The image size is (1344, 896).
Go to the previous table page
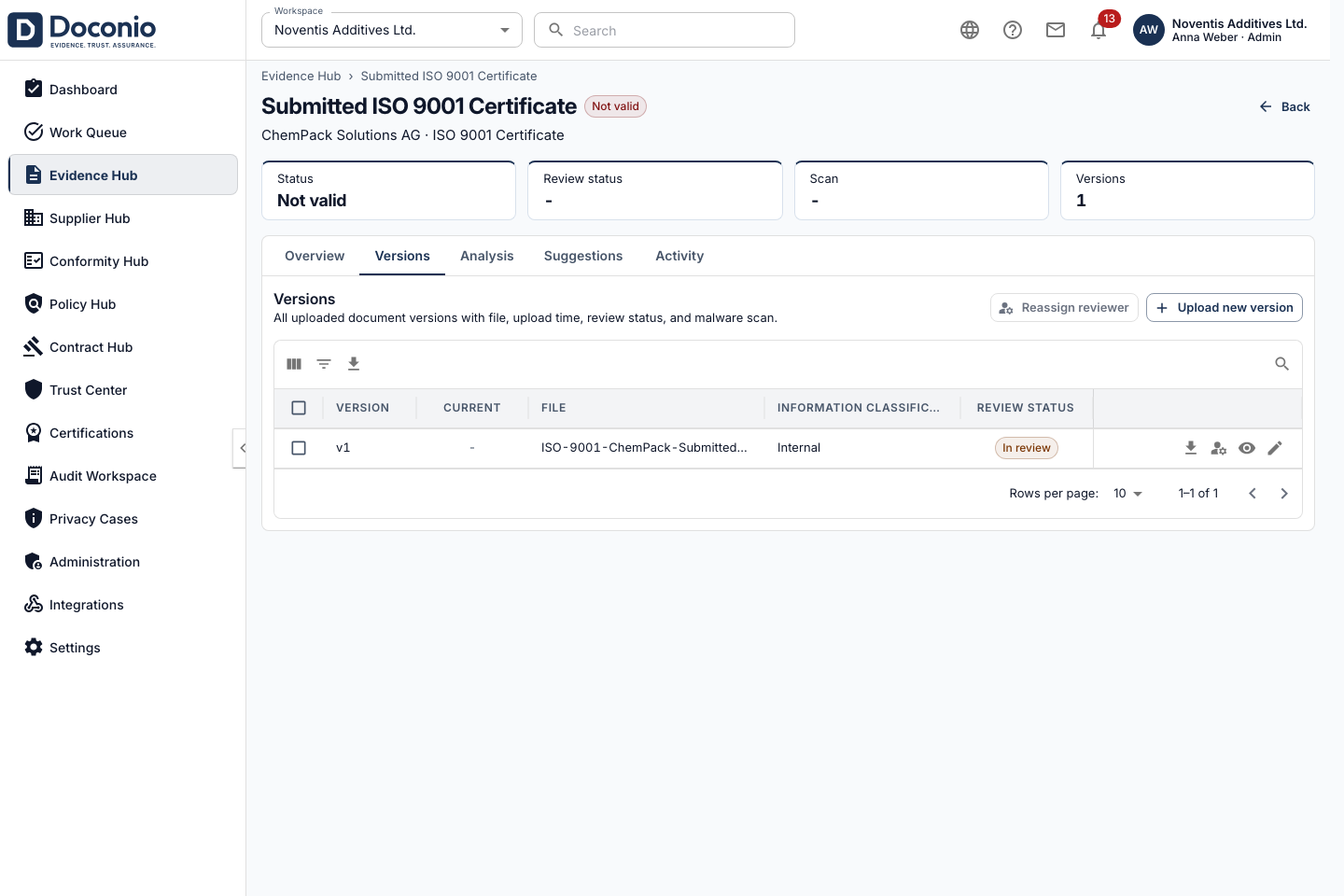(1253, 494)
